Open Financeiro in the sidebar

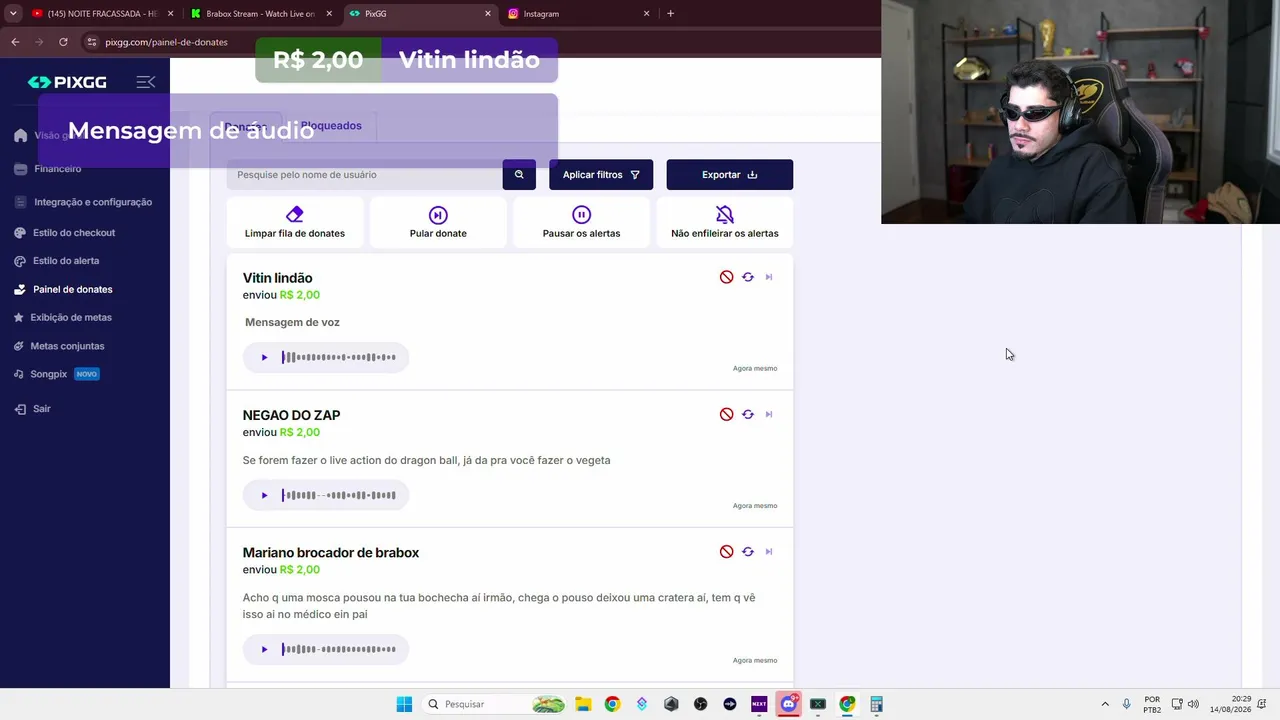coord(57,169)
